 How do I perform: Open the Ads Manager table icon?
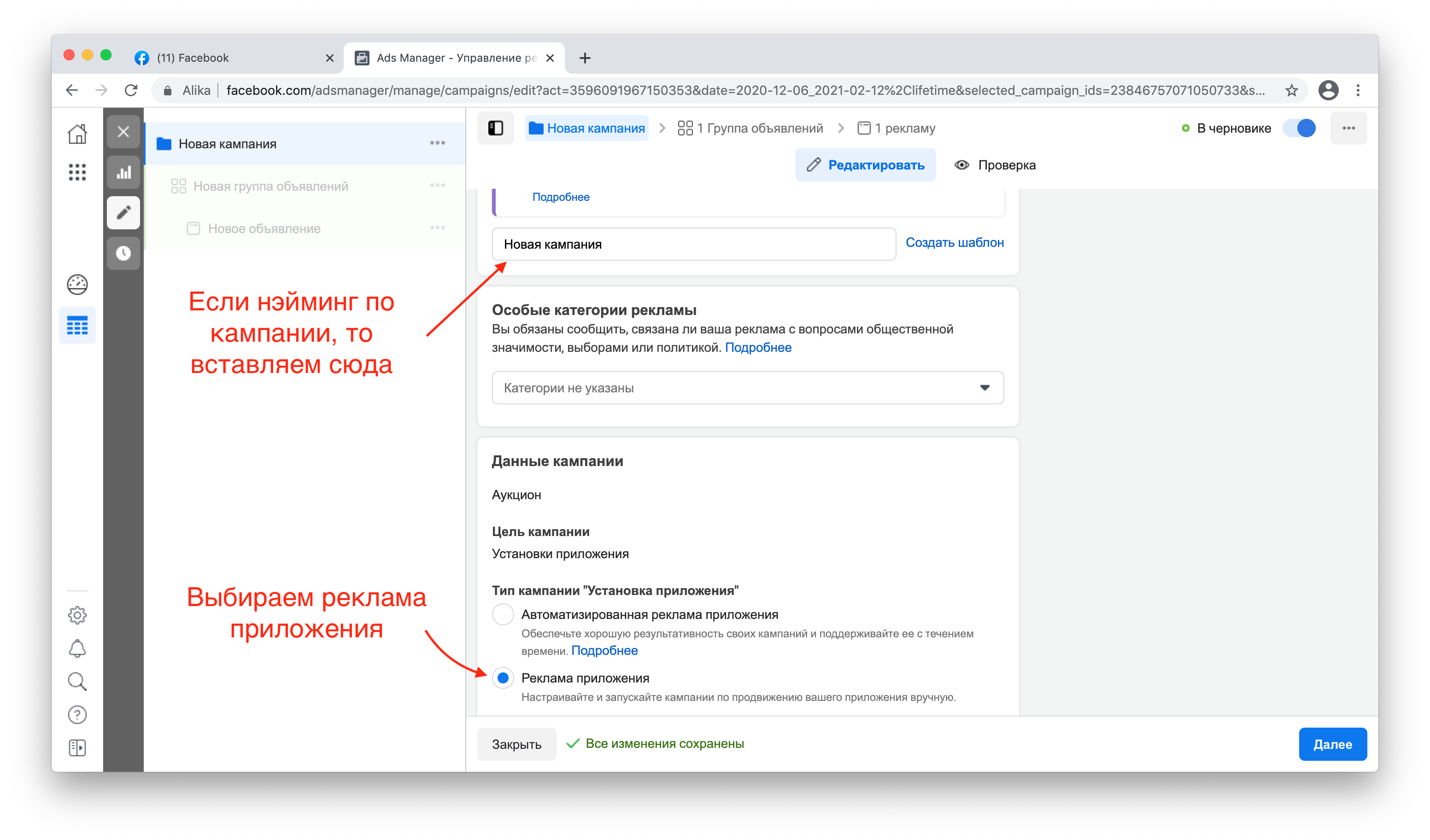pos(77,326)
